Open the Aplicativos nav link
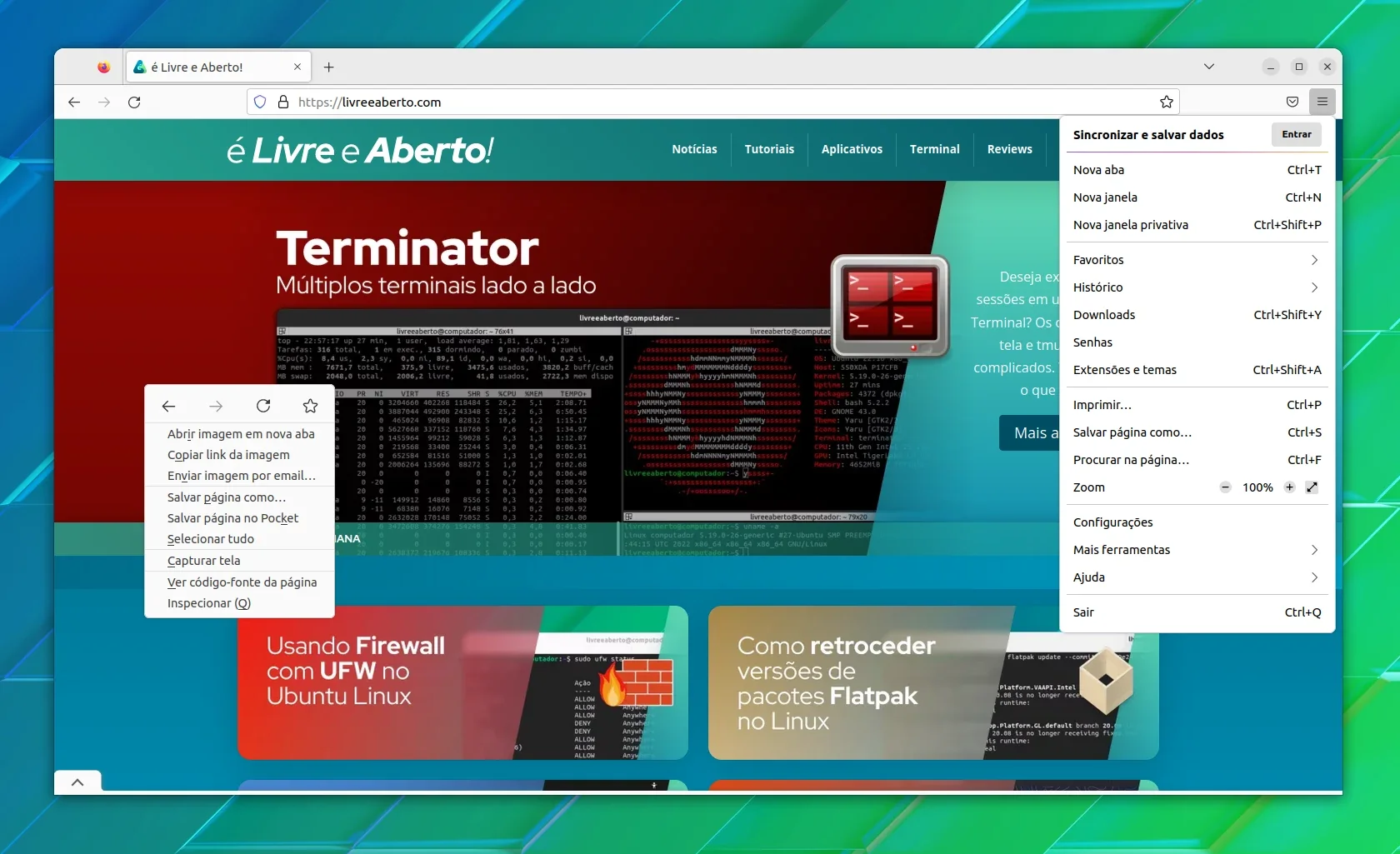1400x854 pixels. pyautogui.click(x=852, y=149)
